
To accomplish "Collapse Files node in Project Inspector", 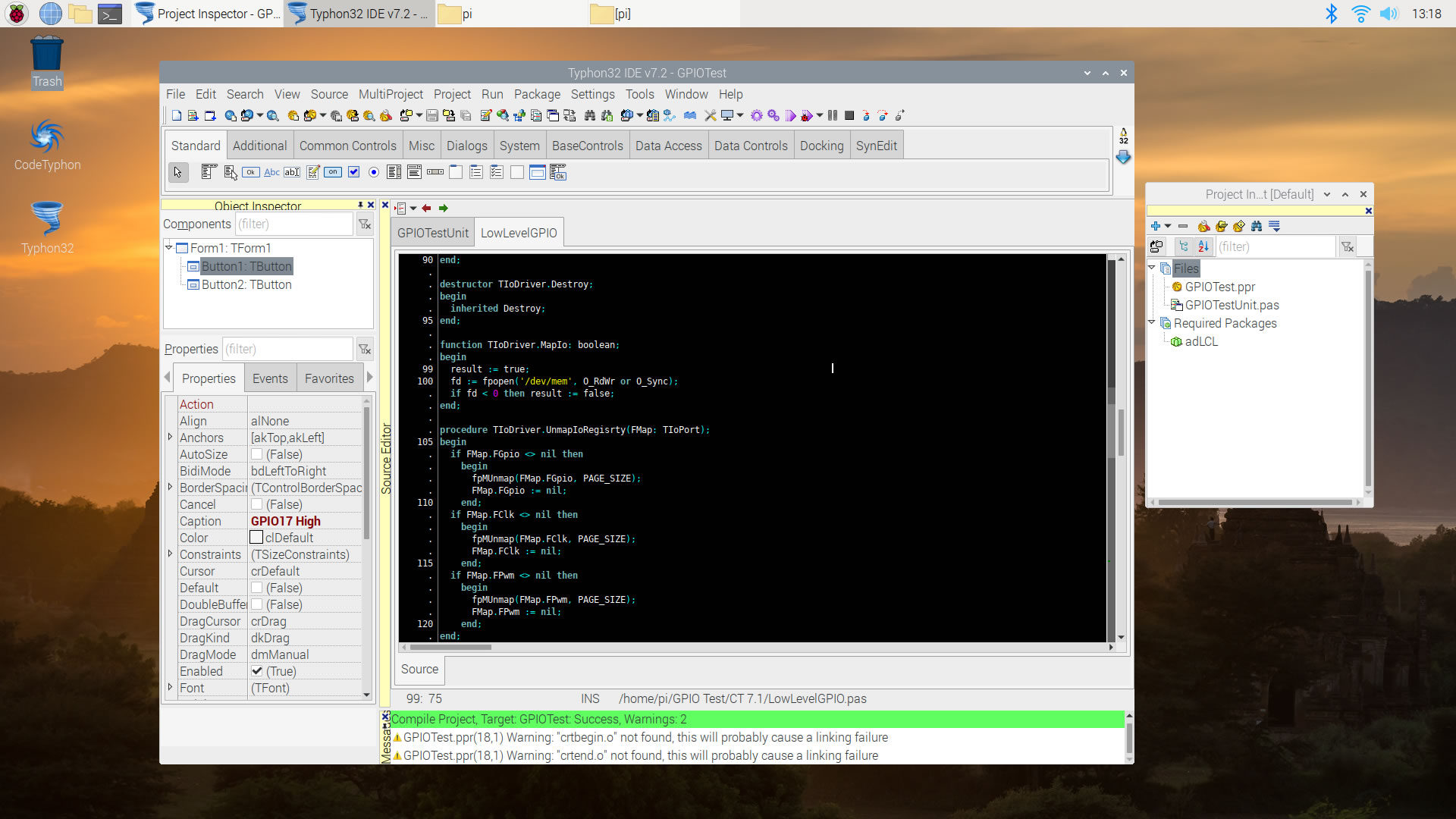I will [1152, 268].
